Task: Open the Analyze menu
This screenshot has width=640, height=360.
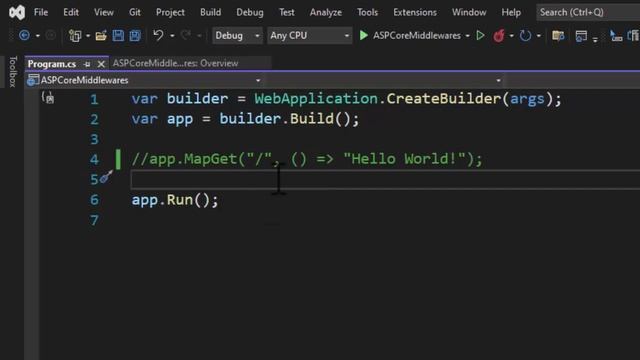Action: [x=326, y=13]
